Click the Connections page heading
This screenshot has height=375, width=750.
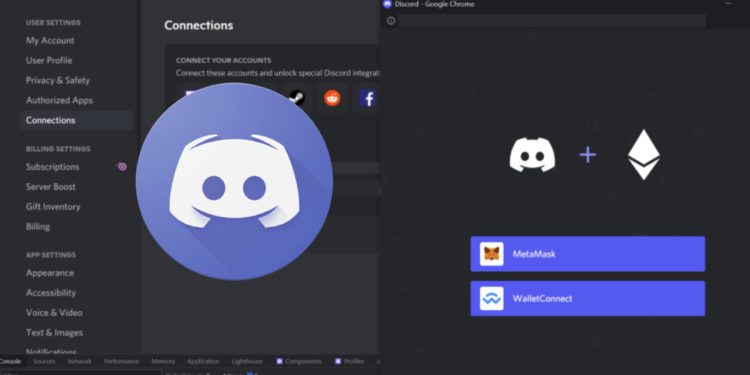coord(199,25)
